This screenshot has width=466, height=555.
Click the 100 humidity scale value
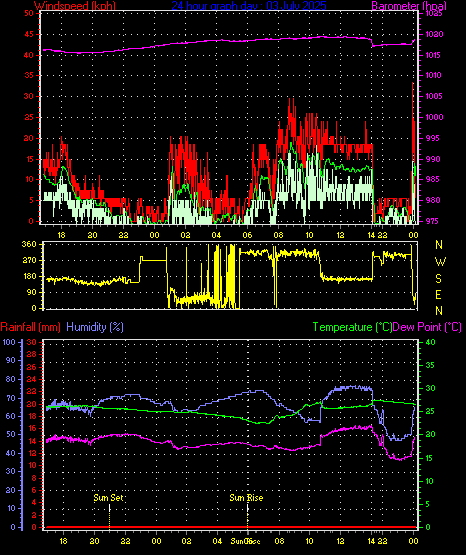[x=9, y=342]
